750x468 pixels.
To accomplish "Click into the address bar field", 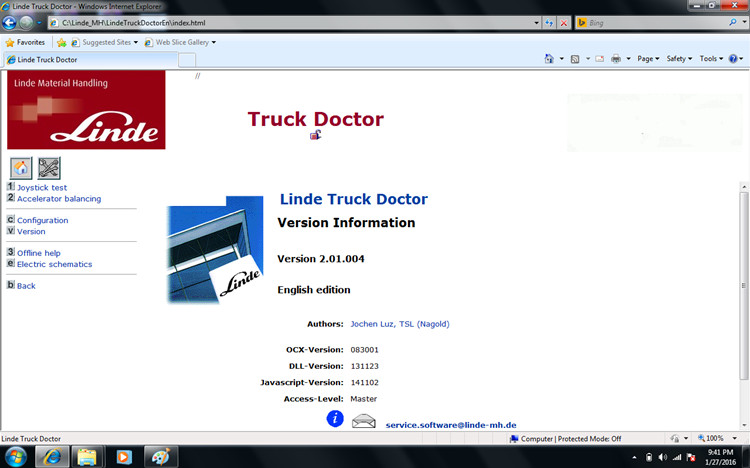I will (x=290, y=22).
